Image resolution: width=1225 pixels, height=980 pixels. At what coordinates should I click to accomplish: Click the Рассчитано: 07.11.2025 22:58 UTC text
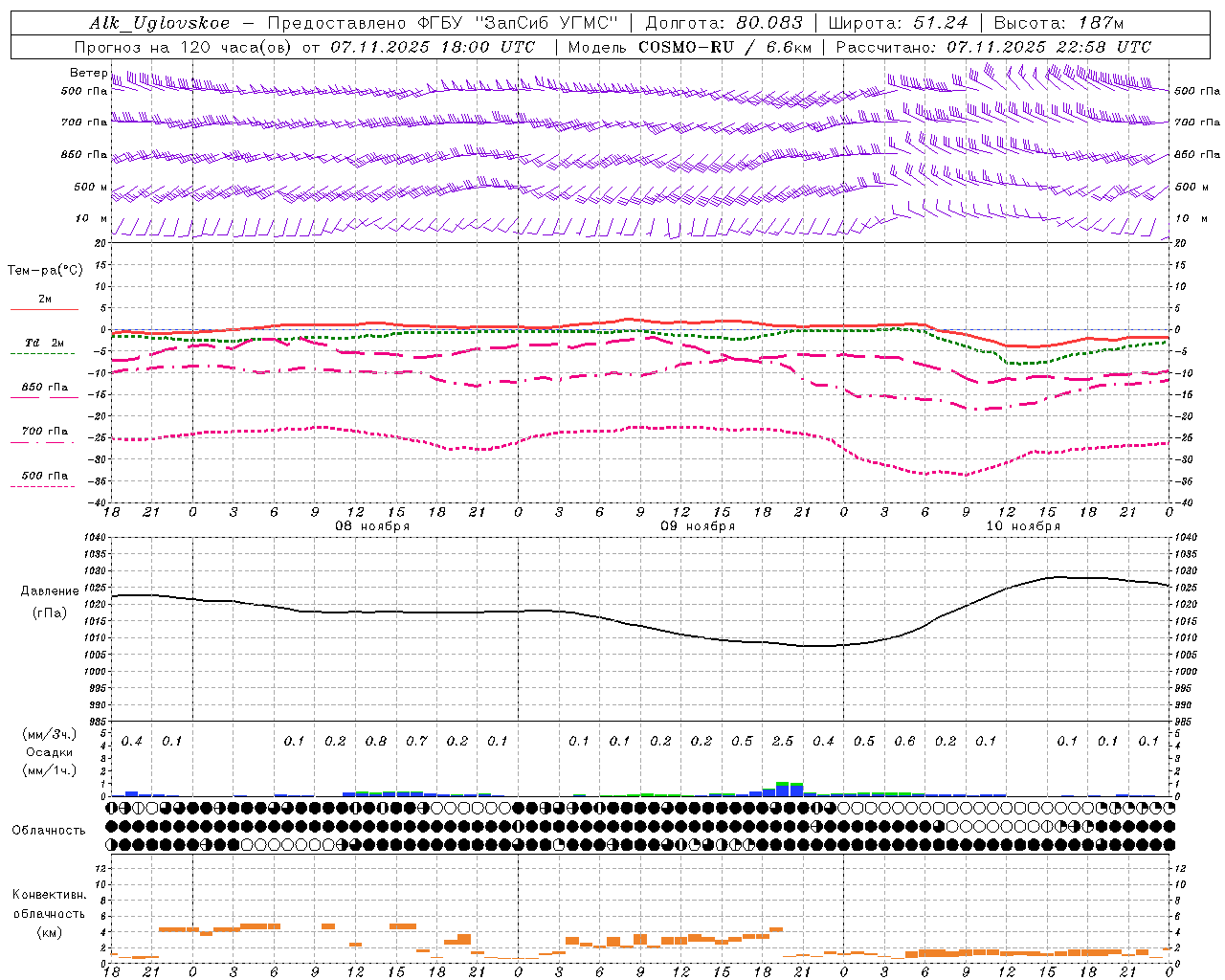[993, 47]
